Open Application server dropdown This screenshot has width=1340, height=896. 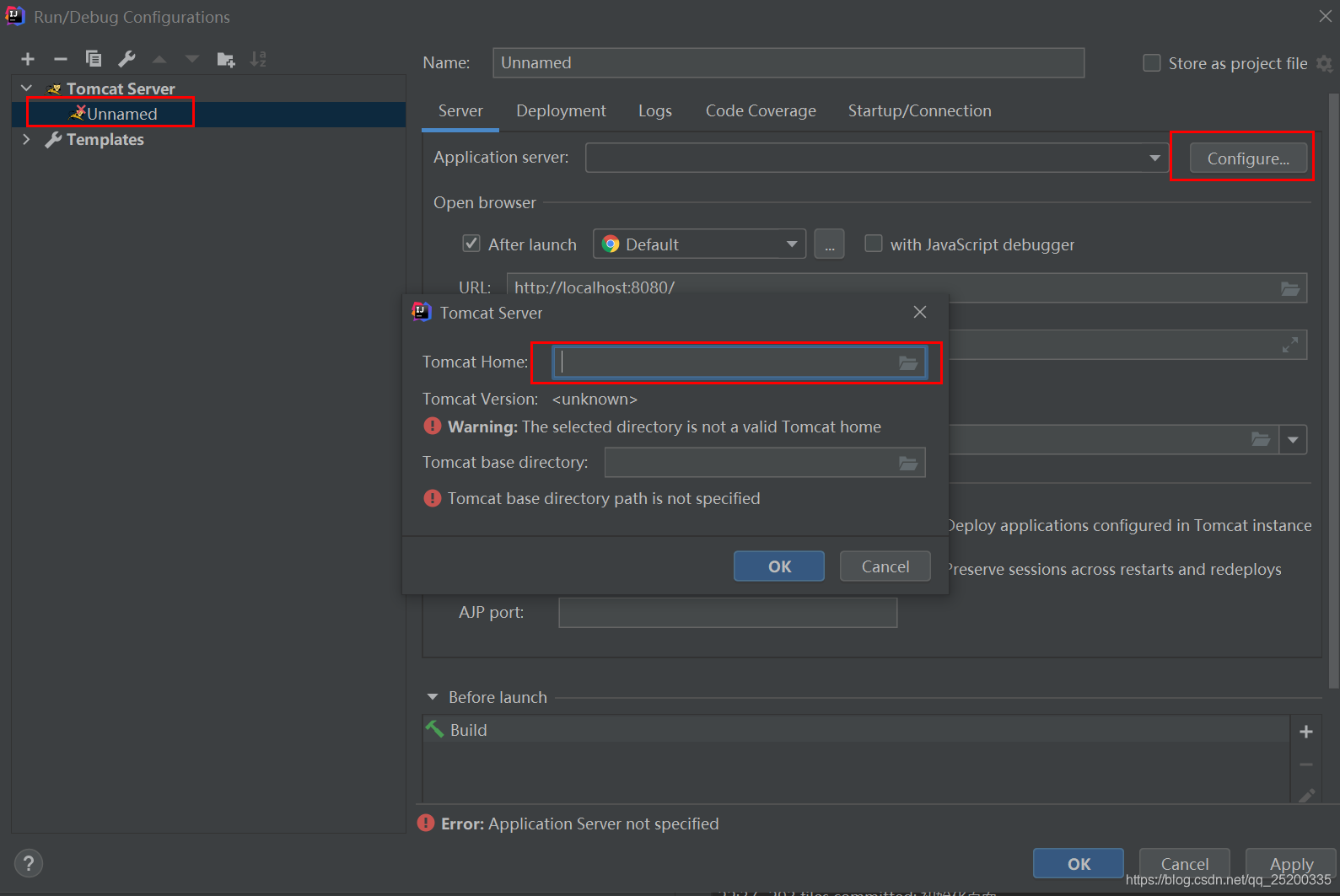click(1154, 158)
